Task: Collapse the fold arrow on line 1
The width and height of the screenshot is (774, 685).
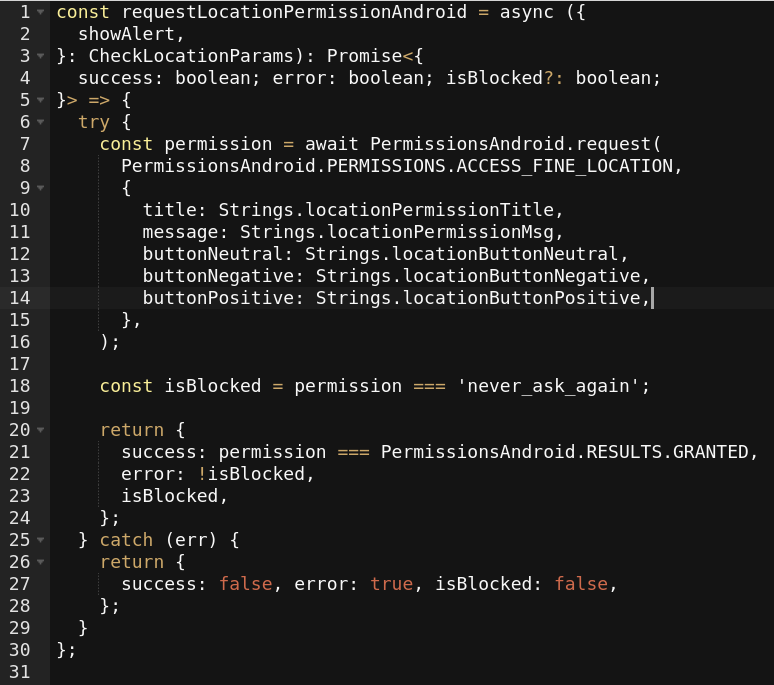Action: pyautogui.click(x=40, y=12)
